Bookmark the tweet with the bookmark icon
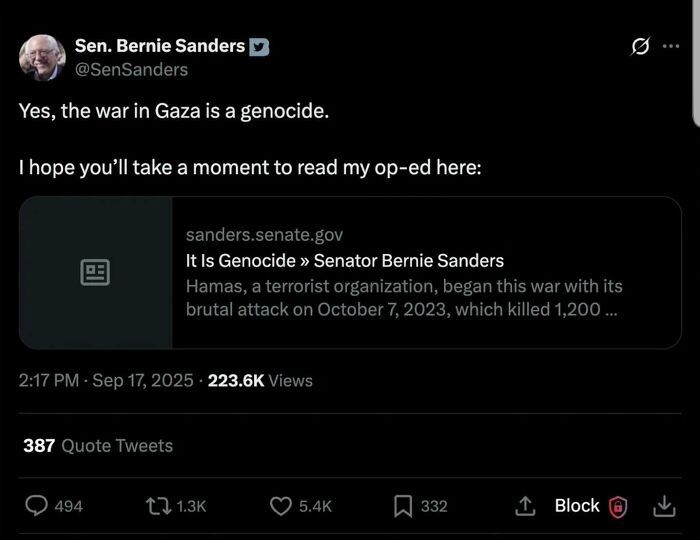Screen dimensions: 700x540 click(x=403, y=506)
